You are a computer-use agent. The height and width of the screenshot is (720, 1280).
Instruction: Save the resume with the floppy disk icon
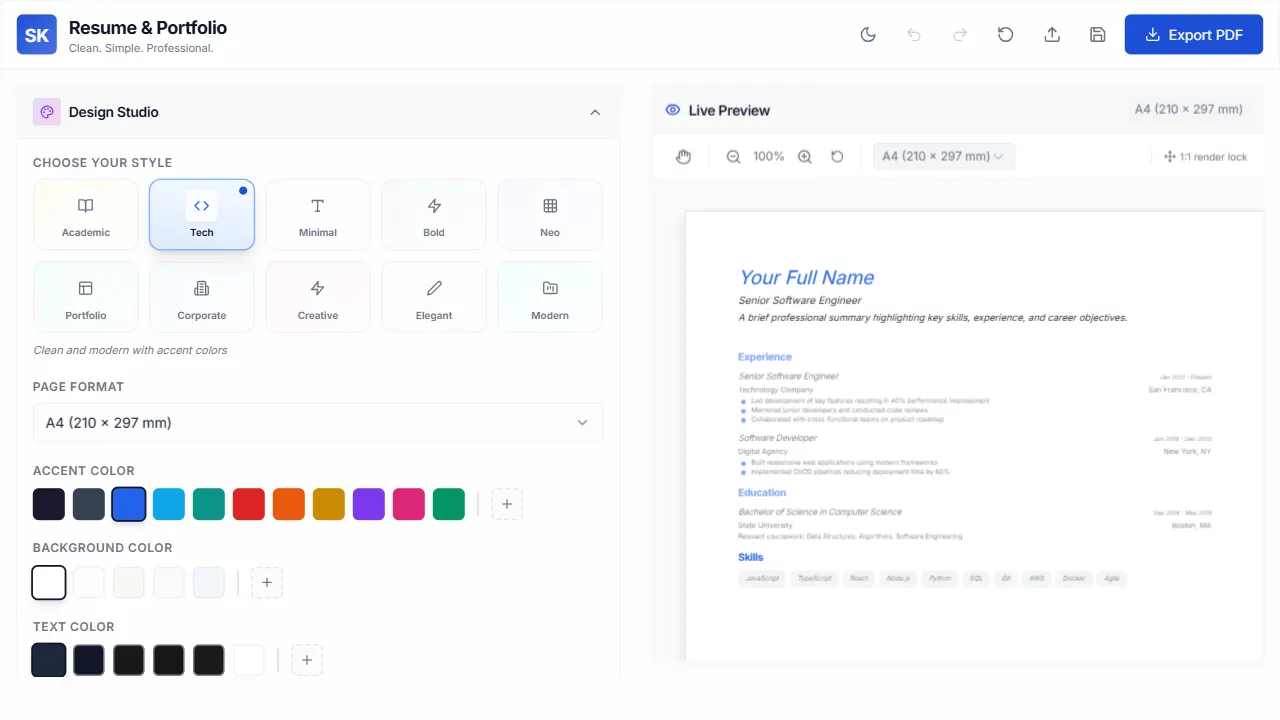coord(1098,35)
